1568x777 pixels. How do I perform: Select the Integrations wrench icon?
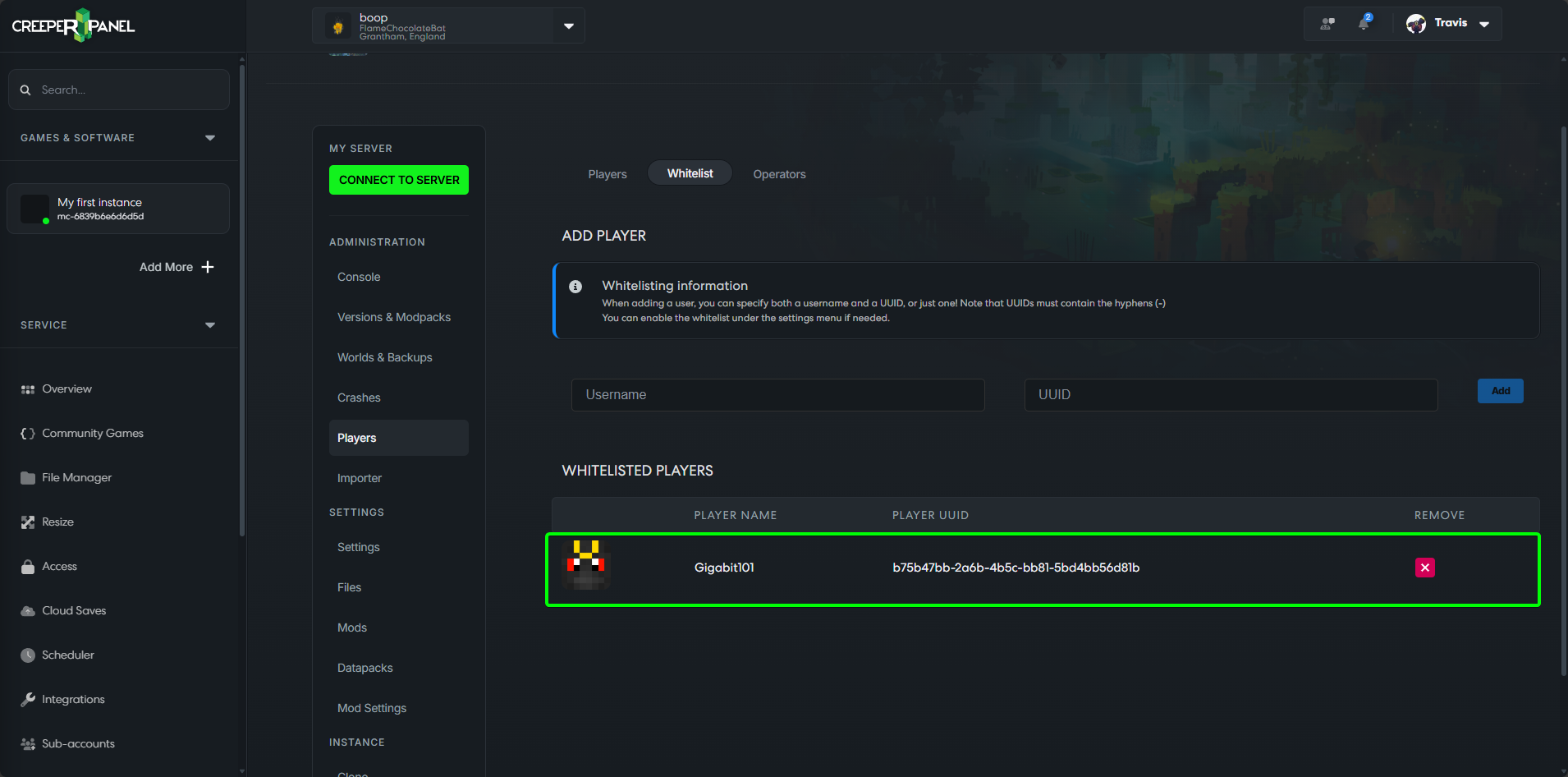point(27,699)
